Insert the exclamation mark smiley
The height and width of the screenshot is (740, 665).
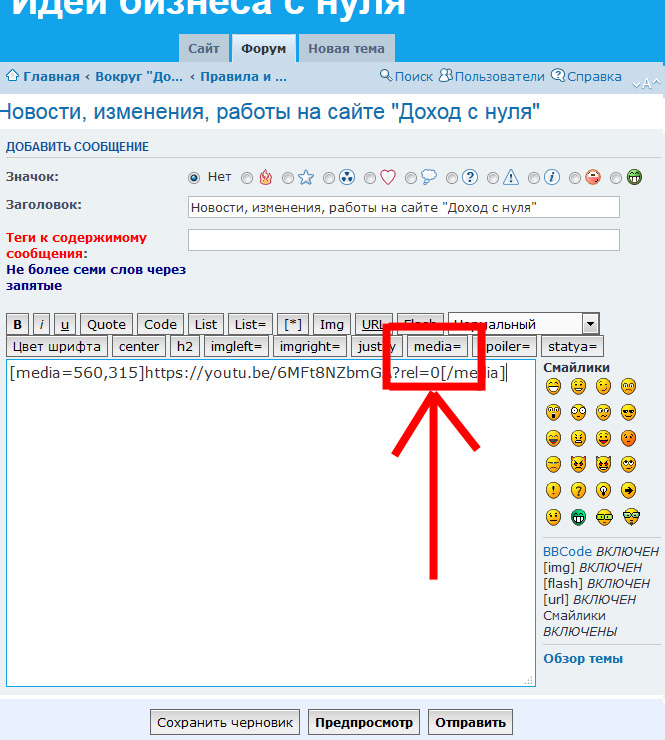click(553, 490)
